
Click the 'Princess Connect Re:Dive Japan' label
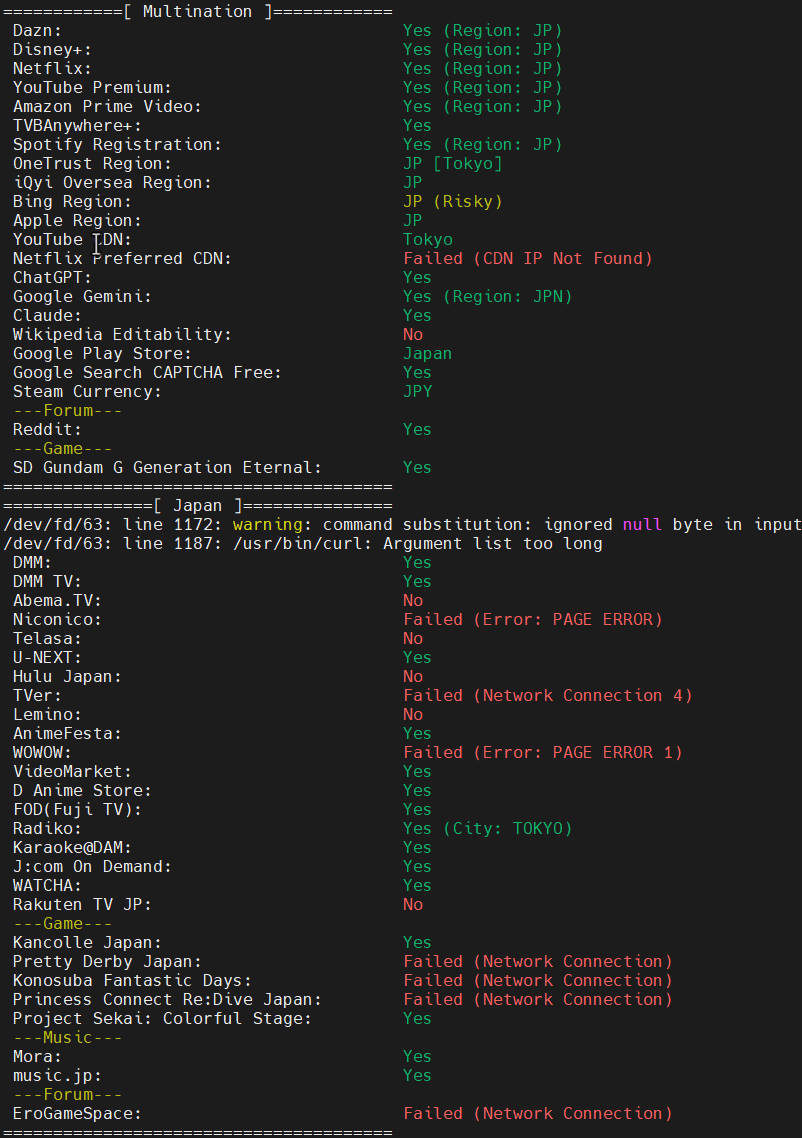[167, 1000]
